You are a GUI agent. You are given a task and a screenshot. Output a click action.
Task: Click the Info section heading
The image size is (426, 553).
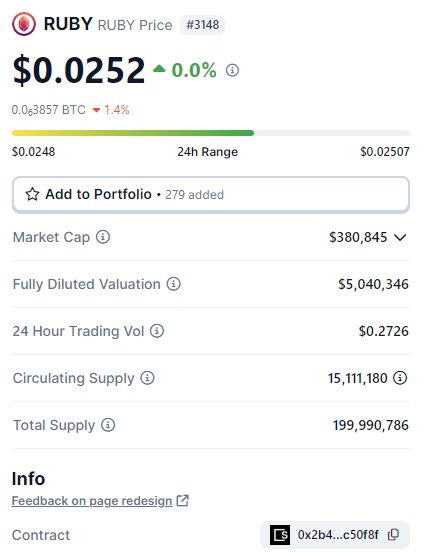(x=29, y=479)
